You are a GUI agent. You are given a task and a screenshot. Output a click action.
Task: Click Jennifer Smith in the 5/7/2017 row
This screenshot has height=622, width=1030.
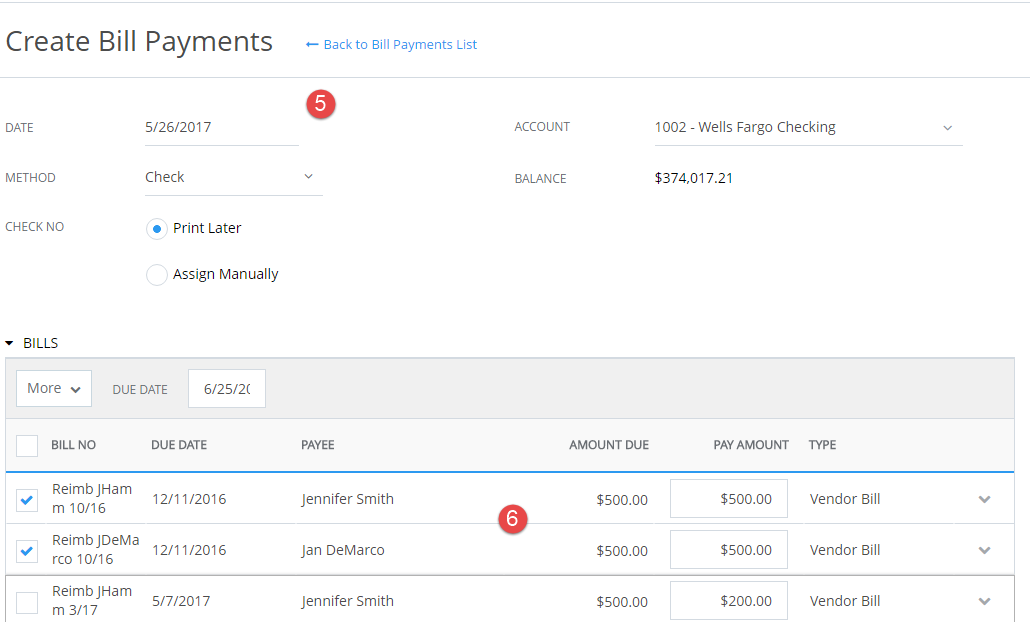coord(347,601)
